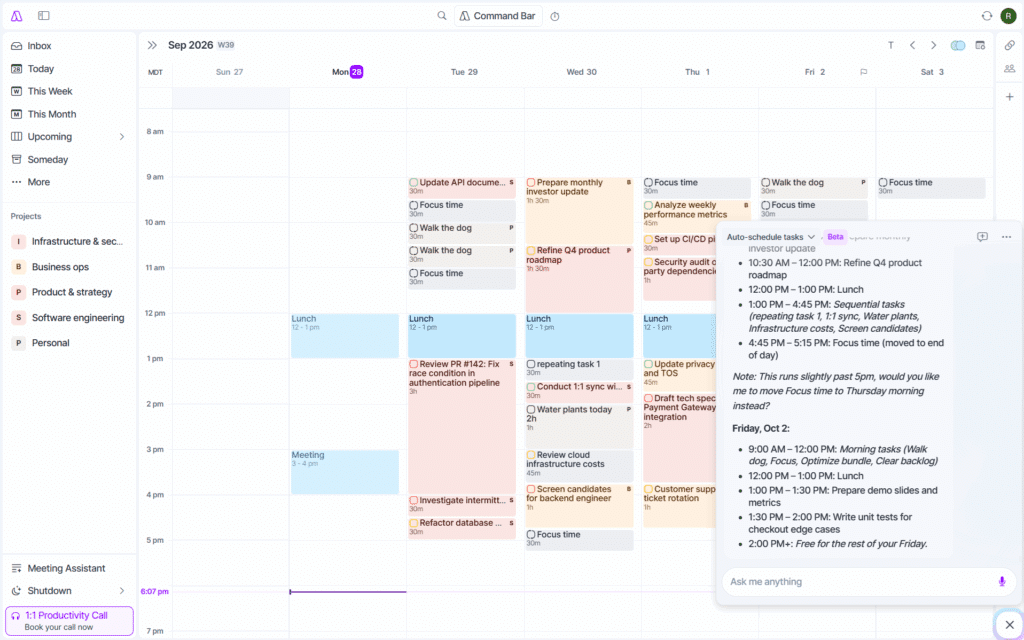Check off Saturday Focus time task

tap(883, 183)
